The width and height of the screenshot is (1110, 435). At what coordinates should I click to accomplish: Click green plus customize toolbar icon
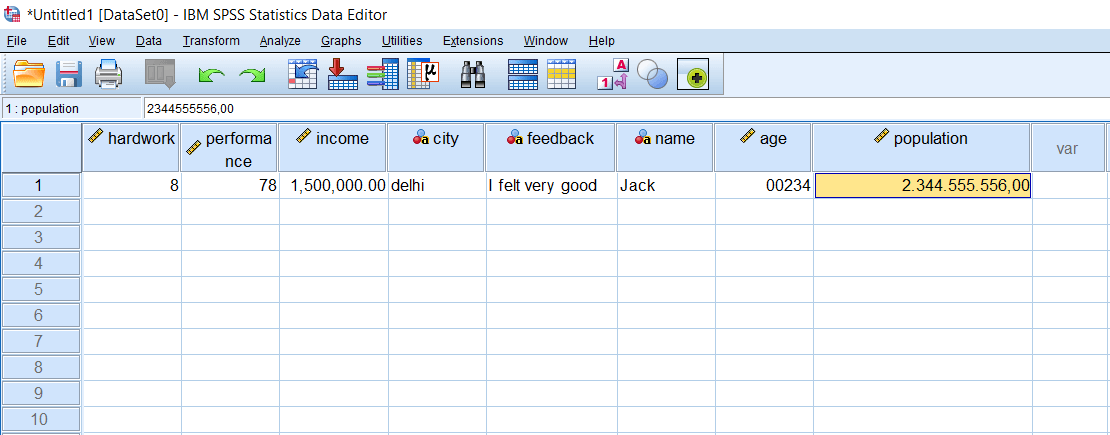693,74
